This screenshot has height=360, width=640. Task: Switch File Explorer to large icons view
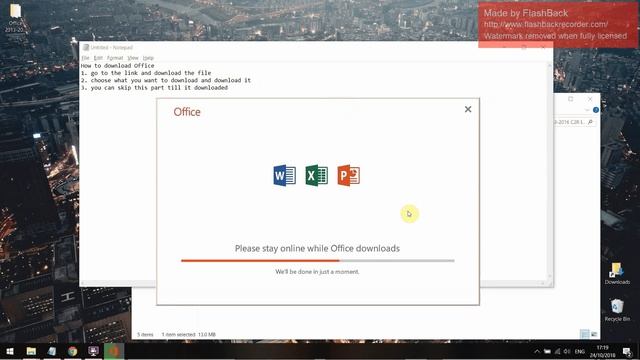(594, 334)
